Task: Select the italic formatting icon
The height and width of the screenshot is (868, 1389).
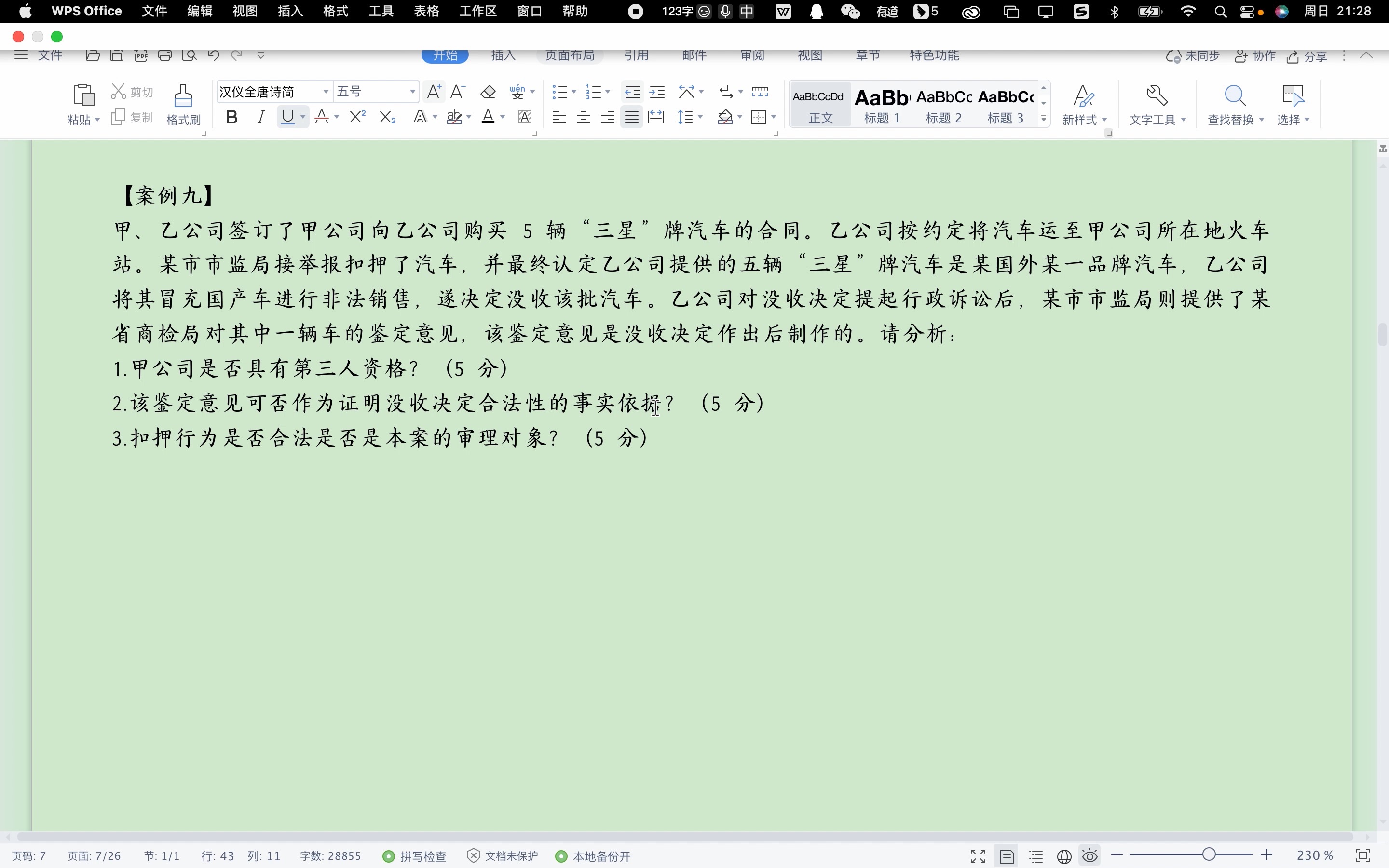Action: (260, 117)
